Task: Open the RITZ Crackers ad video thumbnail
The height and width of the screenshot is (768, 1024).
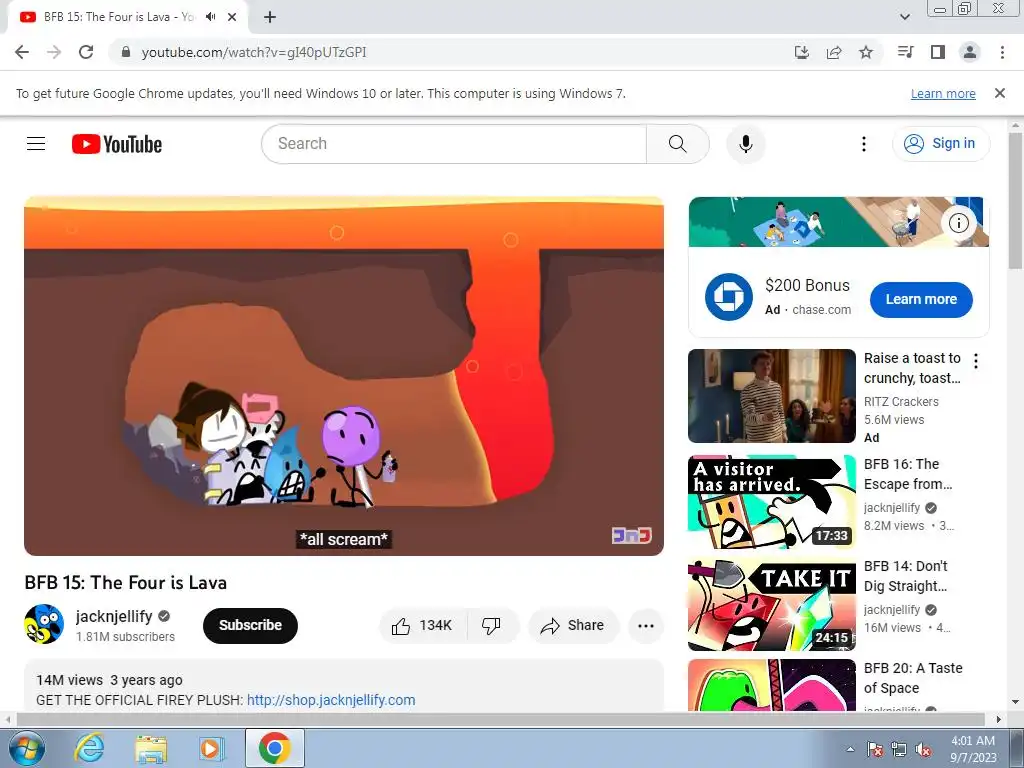Action: (771, 396)
